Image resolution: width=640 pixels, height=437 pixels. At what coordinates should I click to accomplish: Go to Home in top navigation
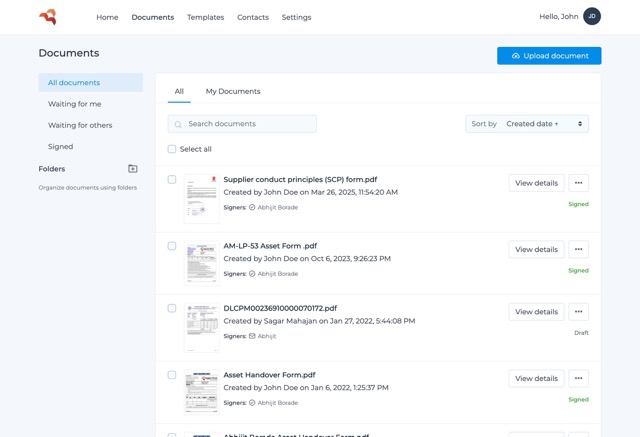[107, 17]
